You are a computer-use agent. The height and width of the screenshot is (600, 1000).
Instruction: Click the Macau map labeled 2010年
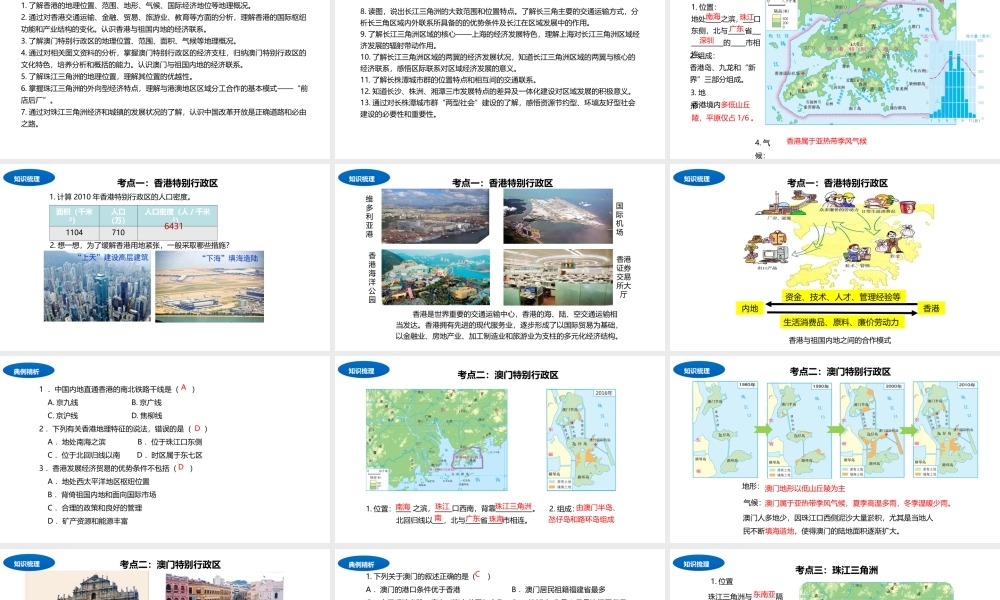coord(945,429)
